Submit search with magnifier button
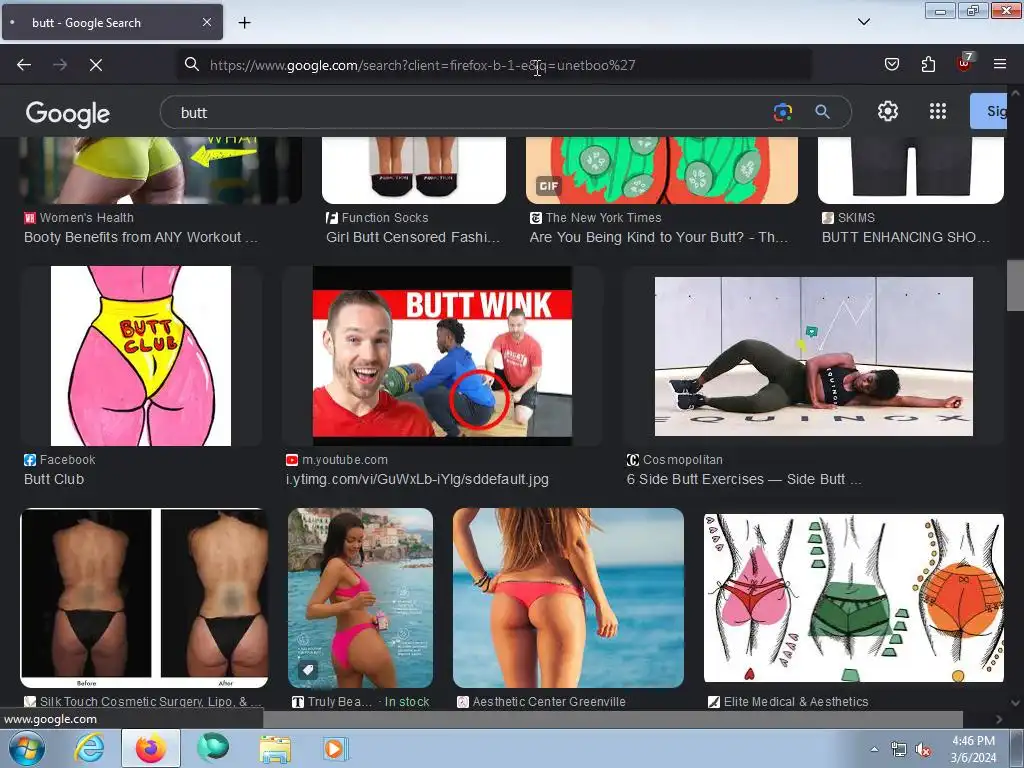Image resolution: width=1024 pixels, height=768 pixels. pyautogui.click(x=822, y=112)
